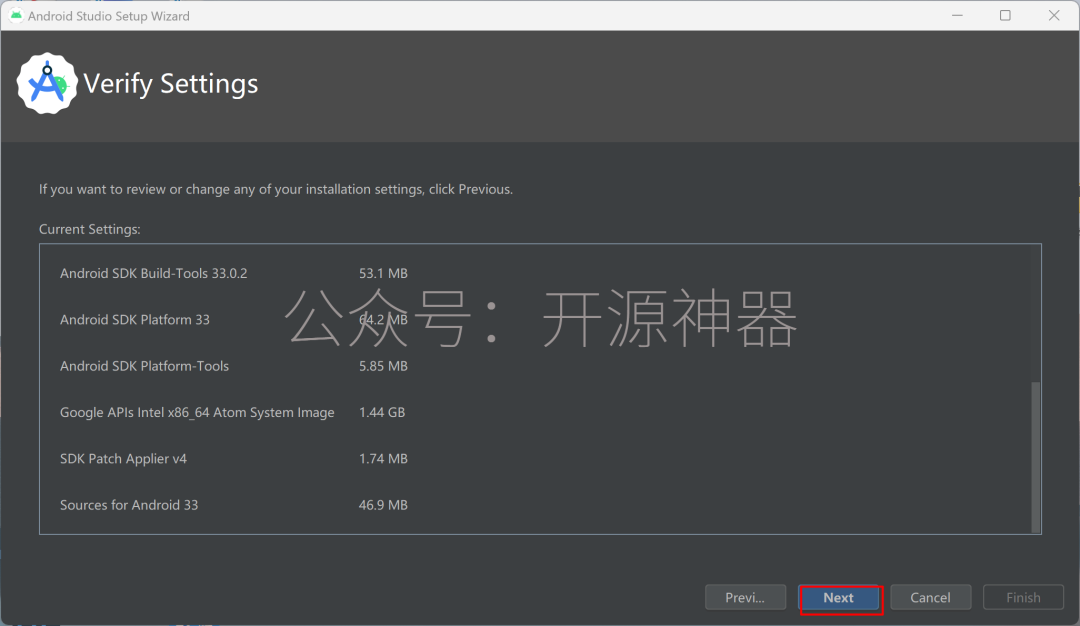Click Android SDK Platform-Tools list item
The height and width of the screenshot is (626, 1080).
pyautogui.click(x=144, y=366)
